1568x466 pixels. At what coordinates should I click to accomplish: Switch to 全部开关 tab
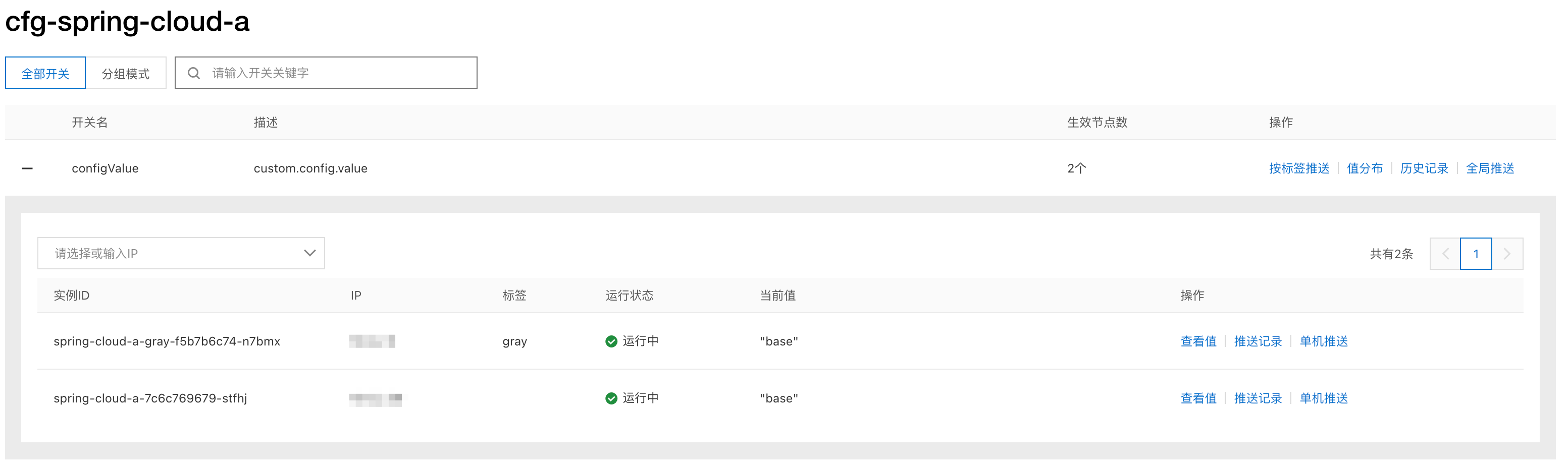tap(45, 73)
